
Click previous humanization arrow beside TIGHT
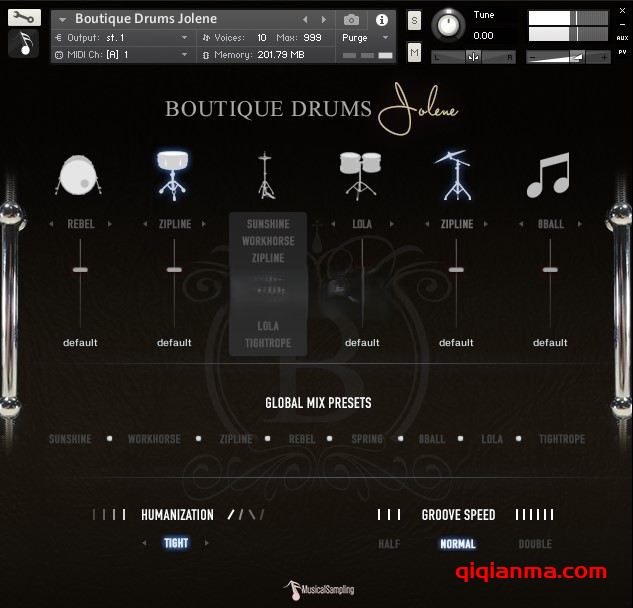pos(144,543)
